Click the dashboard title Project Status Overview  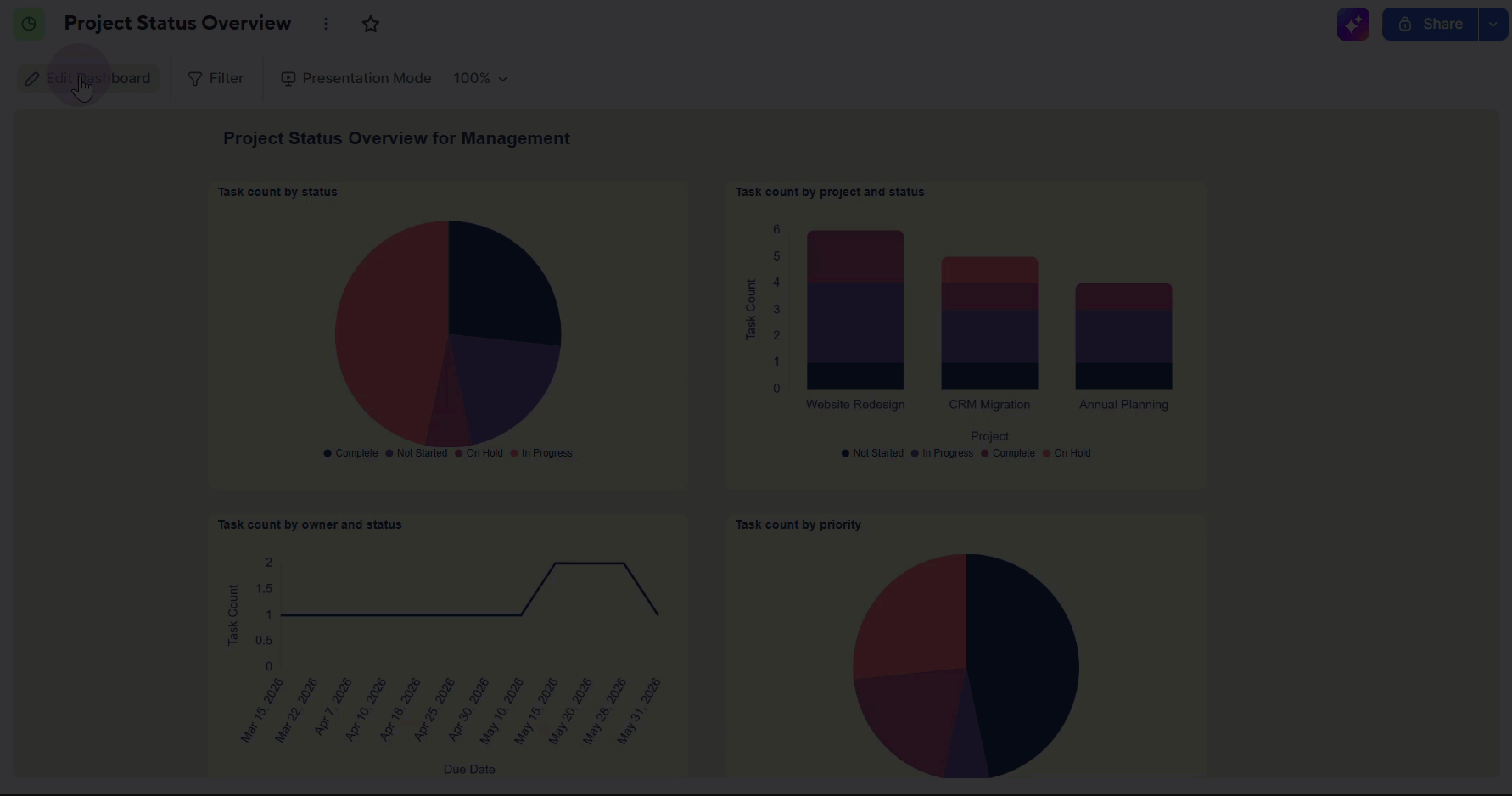(177, 24)
